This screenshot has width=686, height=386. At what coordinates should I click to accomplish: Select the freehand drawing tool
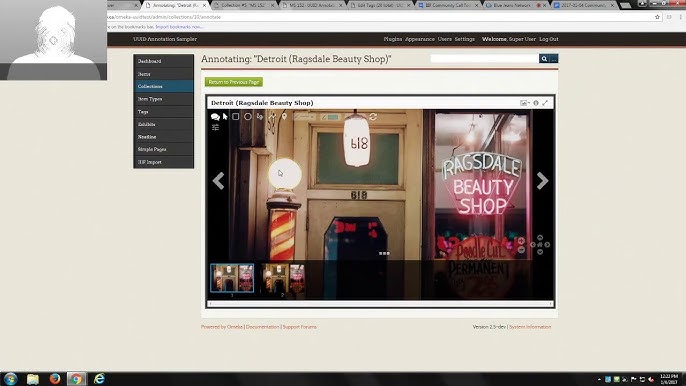coord(260,116)
